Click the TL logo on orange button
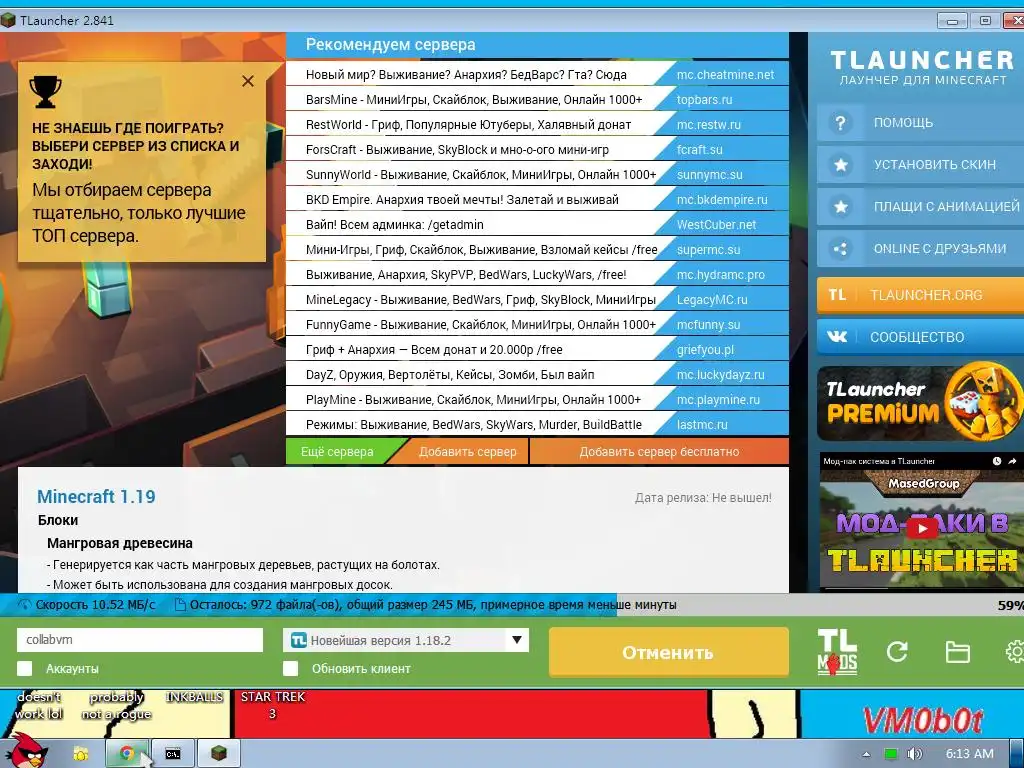Screen dimensions: 1024x768 click(837, 295)
